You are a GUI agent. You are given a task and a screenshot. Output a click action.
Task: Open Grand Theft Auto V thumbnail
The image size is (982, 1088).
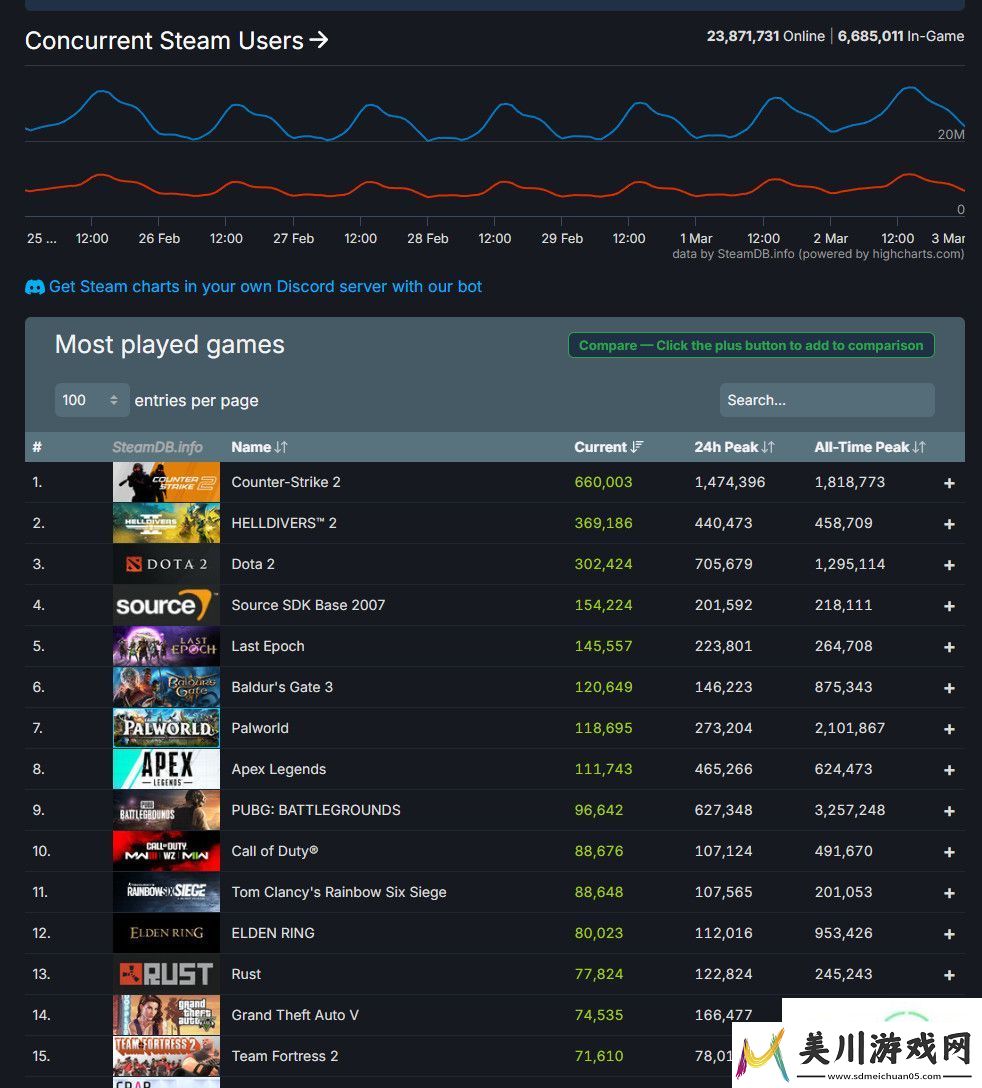[167, 1014]
